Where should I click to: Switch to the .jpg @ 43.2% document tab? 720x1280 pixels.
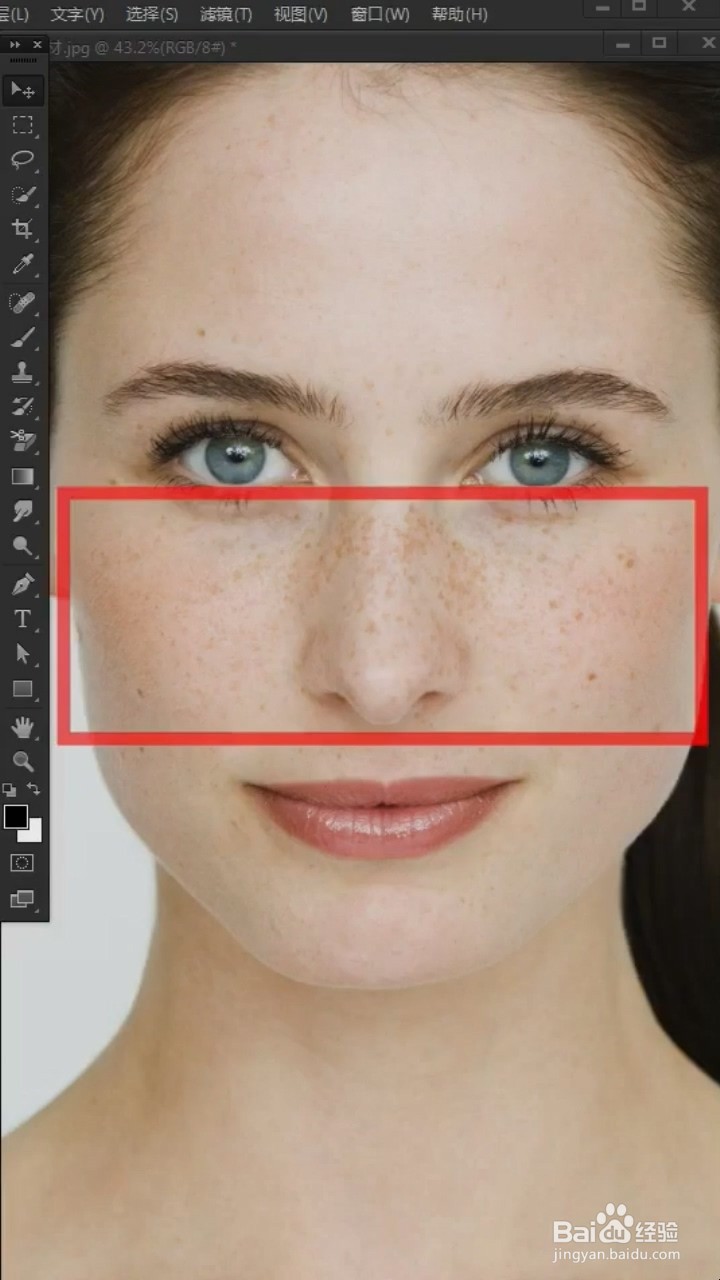[x=143, y=47]
